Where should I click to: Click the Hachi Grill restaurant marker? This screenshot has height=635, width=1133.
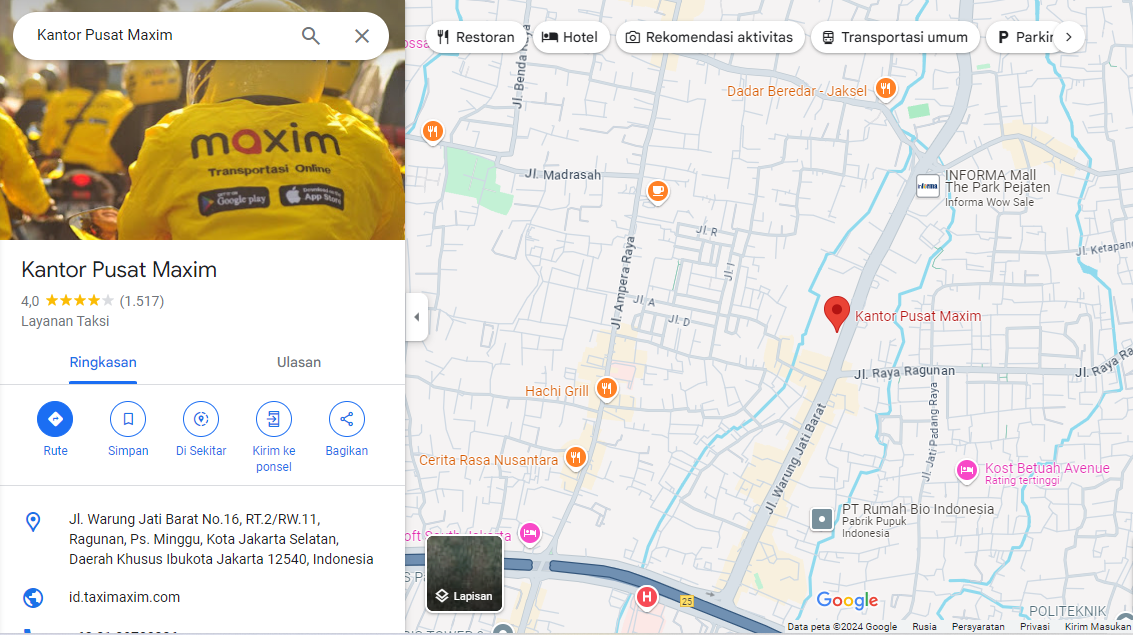click(x=606, y=389)
